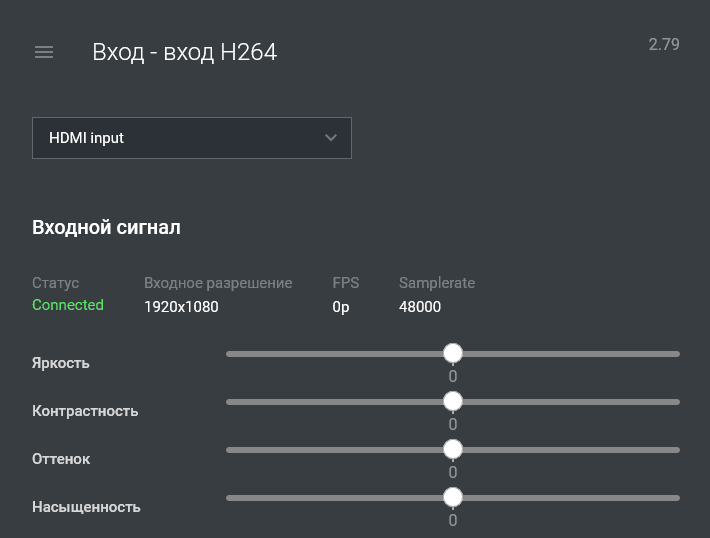Click the Насыщенность slider handle
710x538 pixels.
click(x=453, y=497)
